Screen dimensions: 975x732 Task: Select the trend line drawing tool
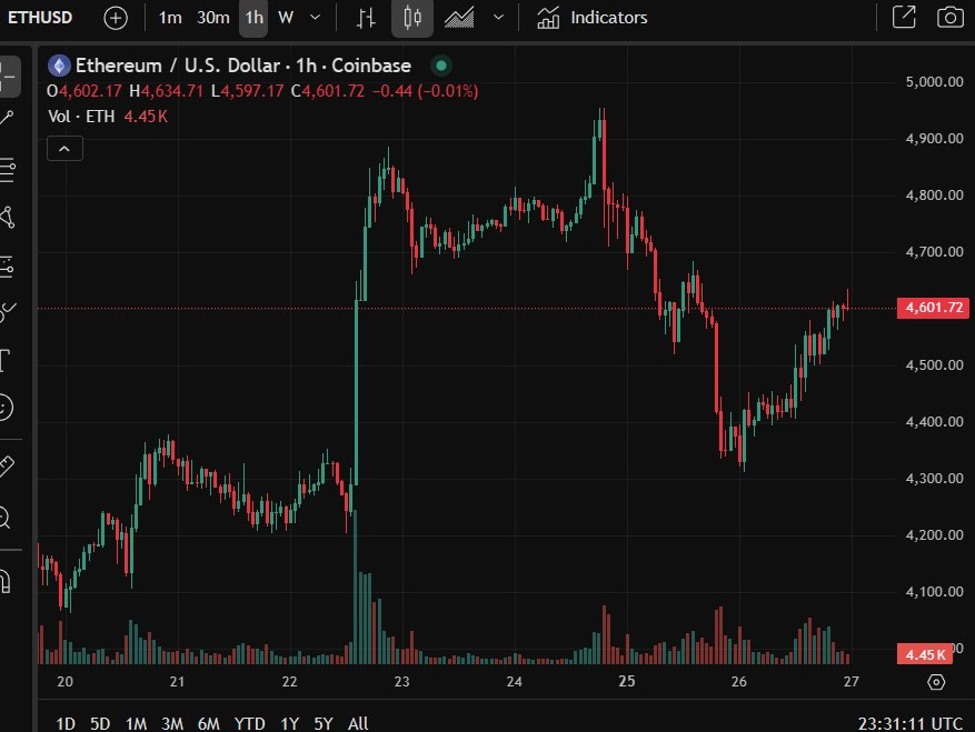(11, 113)
